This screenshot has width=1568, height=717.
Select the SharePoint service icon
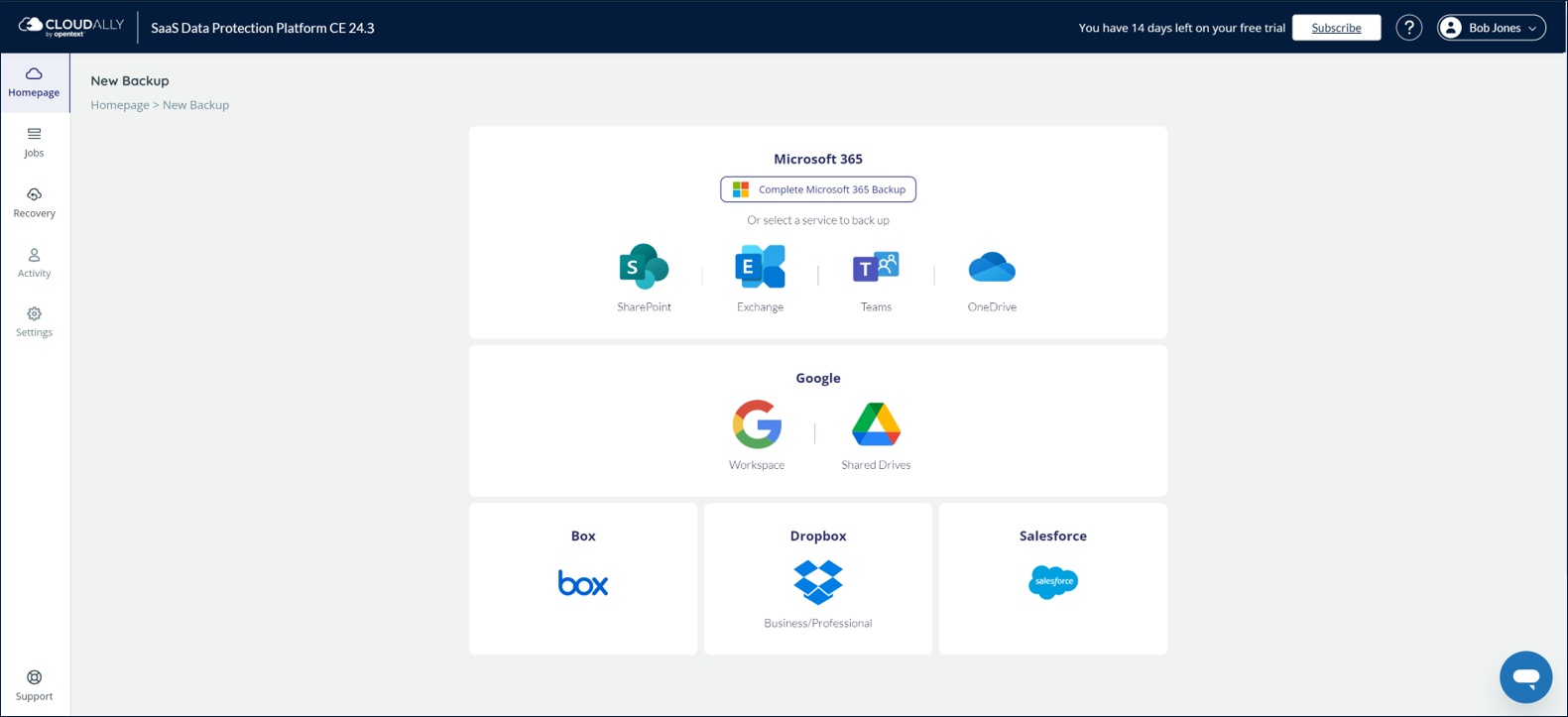point(644,267)
